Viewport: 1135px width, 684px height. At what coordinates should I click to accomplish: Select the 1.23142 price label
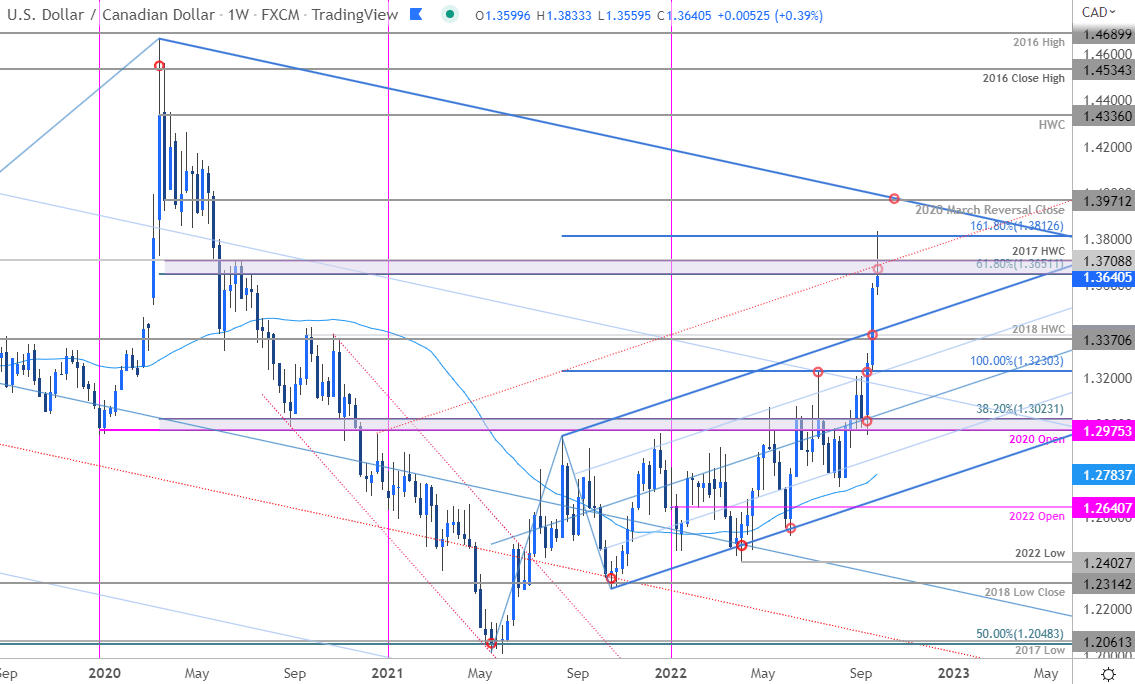tap(1103, 583)
